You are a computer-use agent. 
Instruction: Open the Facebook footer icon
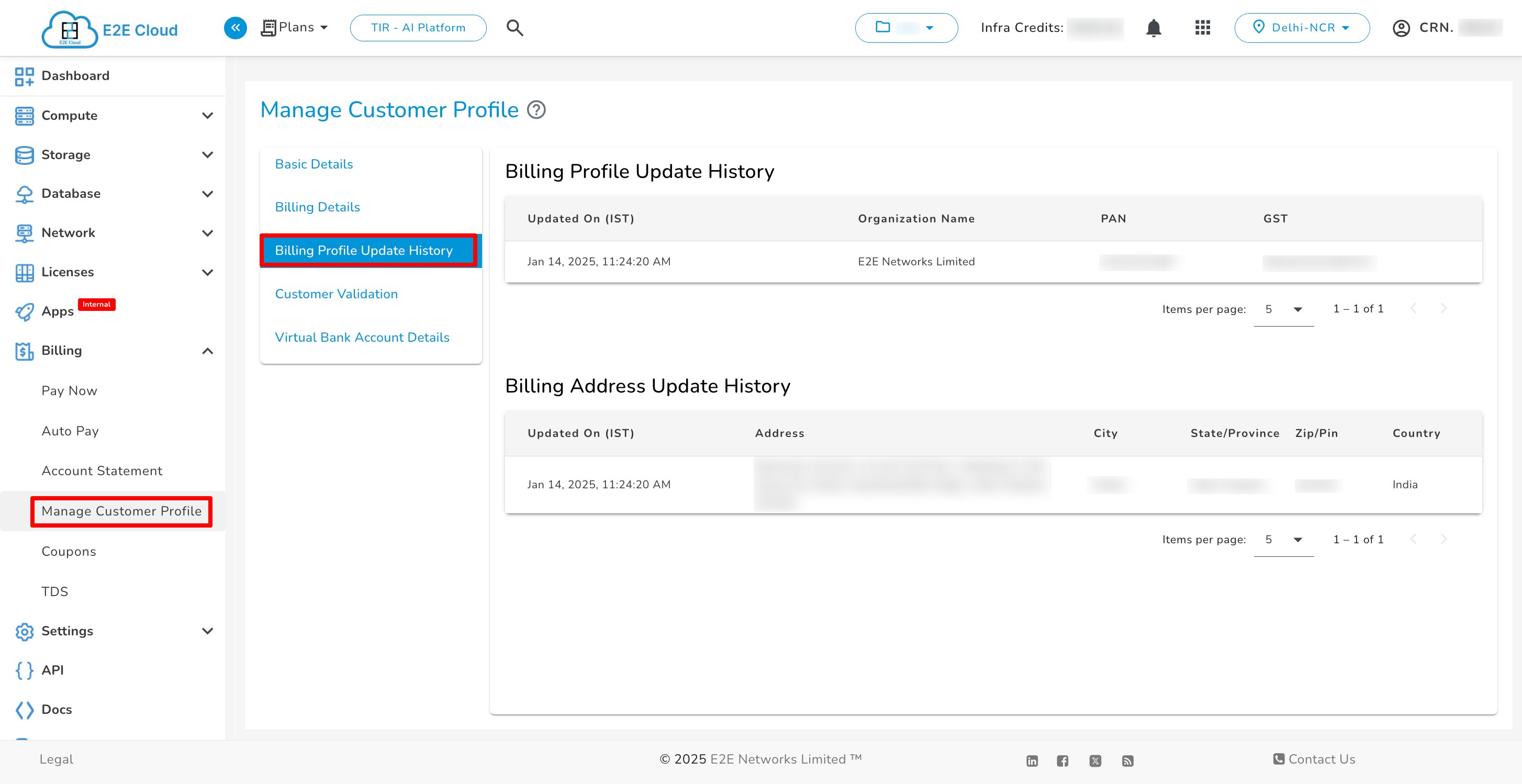pyautogui.click(x=1062, y=761)
